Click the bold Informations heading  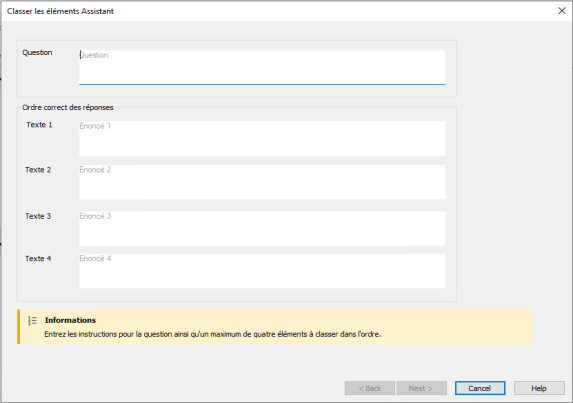[70, 320]
